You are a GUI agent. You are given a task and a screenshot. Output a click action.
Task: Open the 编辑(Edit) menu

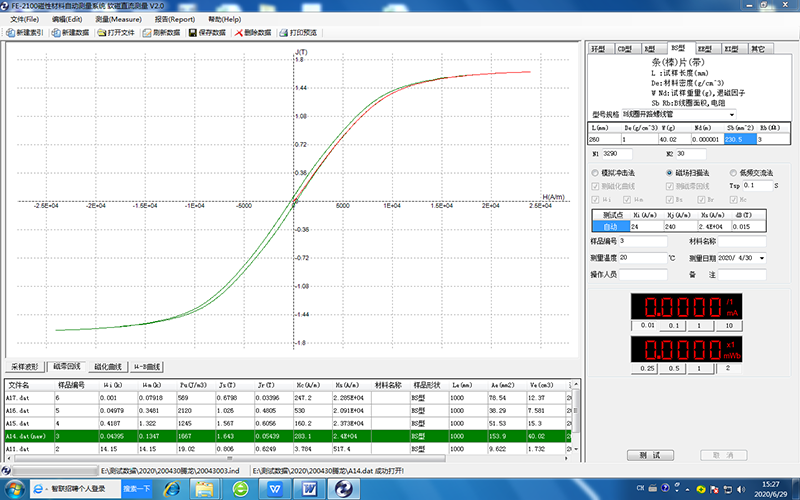coord(67,19)
